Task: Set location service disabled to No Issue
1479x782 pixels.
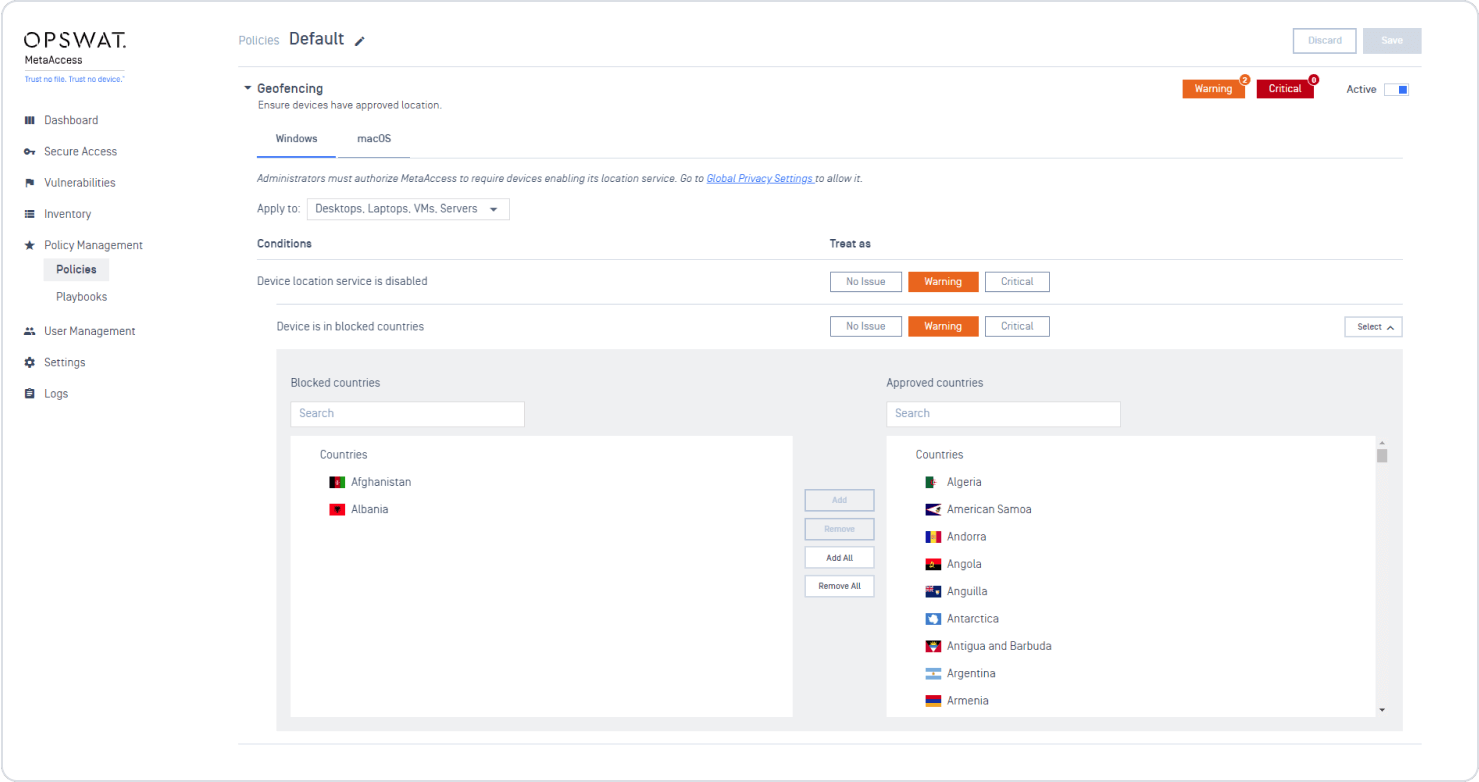Action: (x=866, y=282)
